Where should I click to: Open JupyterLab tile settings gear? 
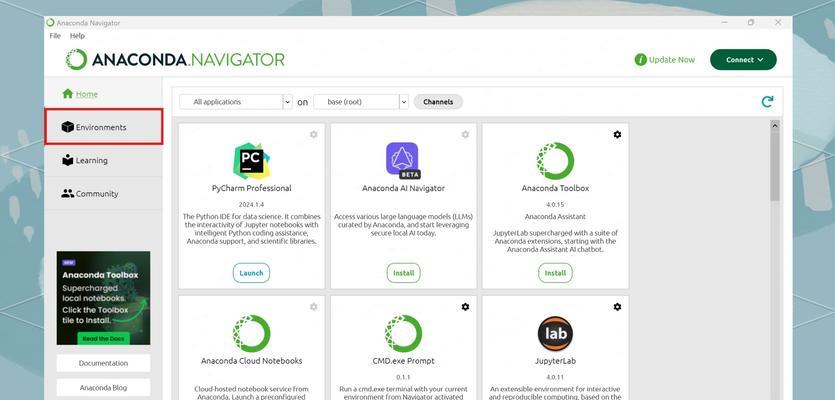tap(617, 307)
